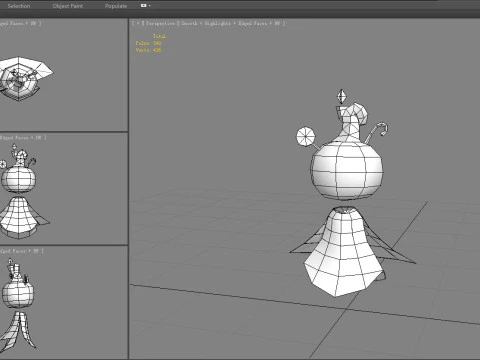Open the Perspective view label menu

point(160,23)
